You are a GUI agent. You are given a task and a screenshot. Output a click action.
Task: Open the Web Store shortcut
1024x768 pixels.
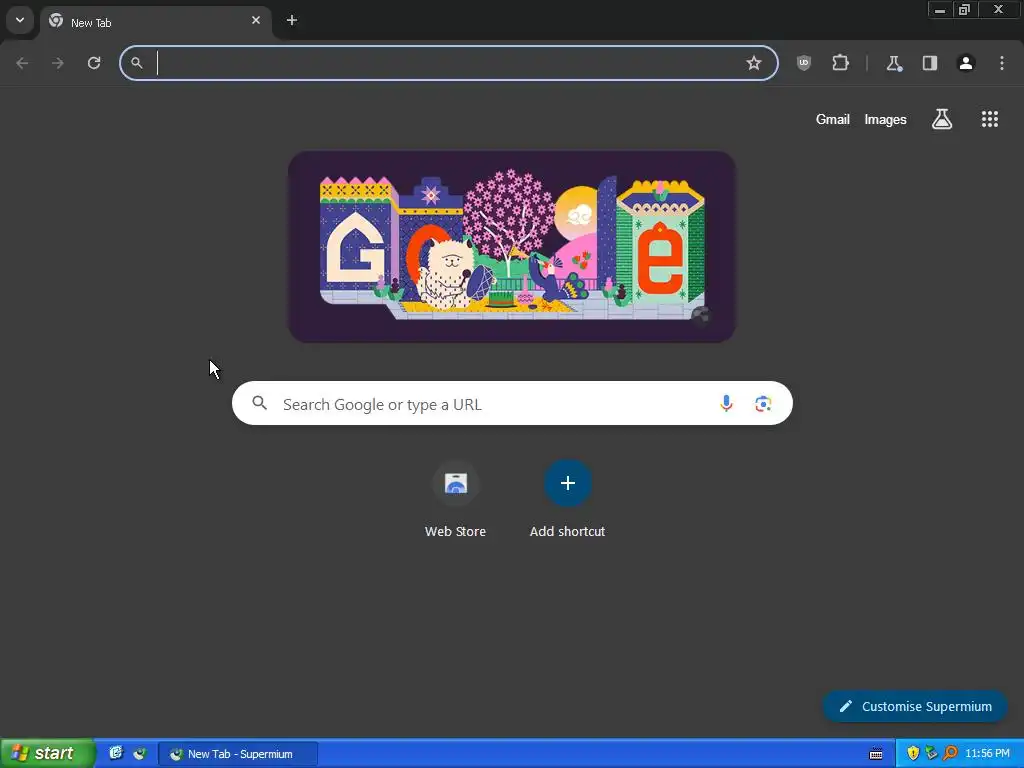pyautogui.click(x=455, y=500)
